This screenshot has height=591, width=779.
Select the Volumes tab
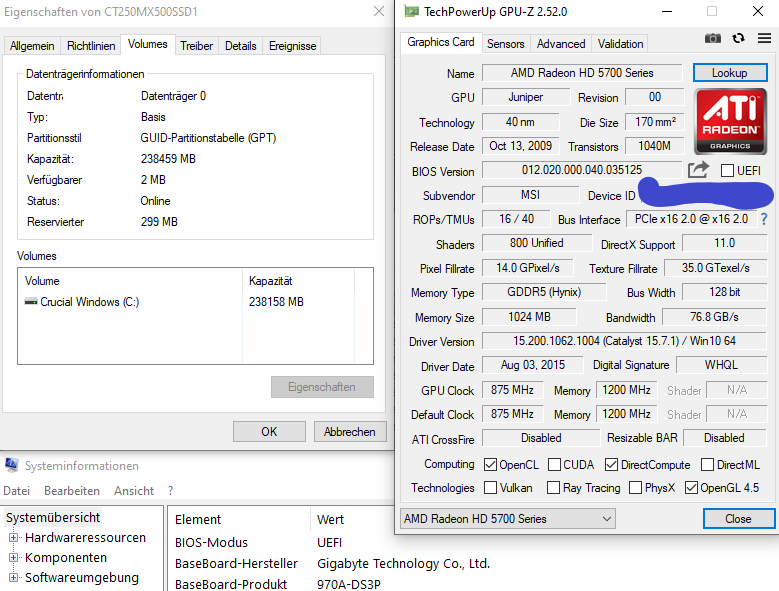[148, 44]
